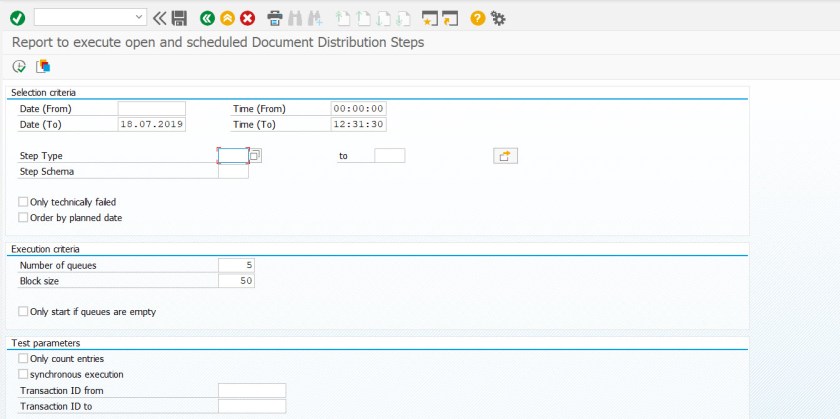Click the Find Next binoculars icon

point(314,19)
